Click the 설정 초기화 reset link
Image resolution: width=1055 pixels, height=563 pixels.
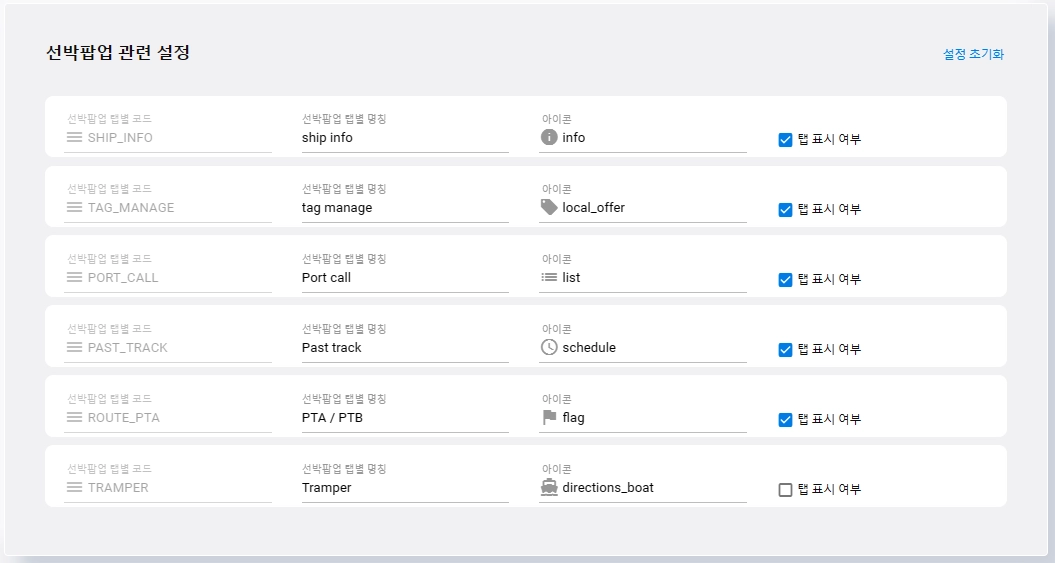click(973, 54)
